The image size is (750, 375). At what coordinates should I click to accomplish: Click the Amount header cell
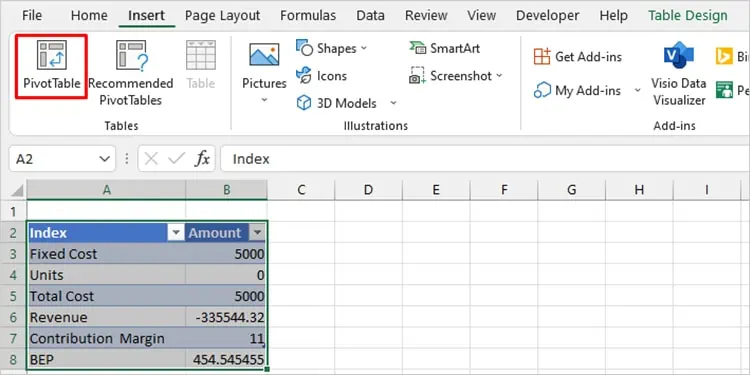[226, 233]
